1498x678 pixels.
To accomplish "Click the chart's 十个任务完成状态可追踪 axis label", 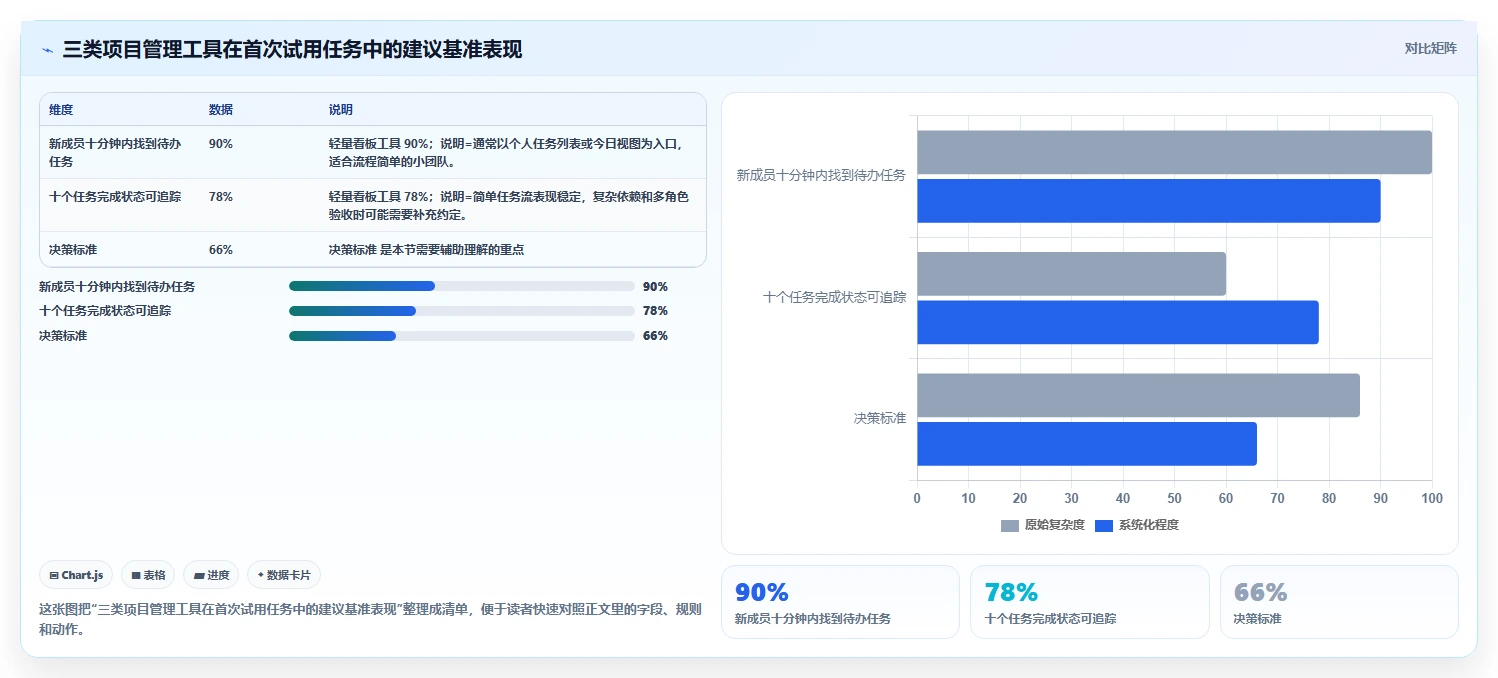I will [834, 297].
